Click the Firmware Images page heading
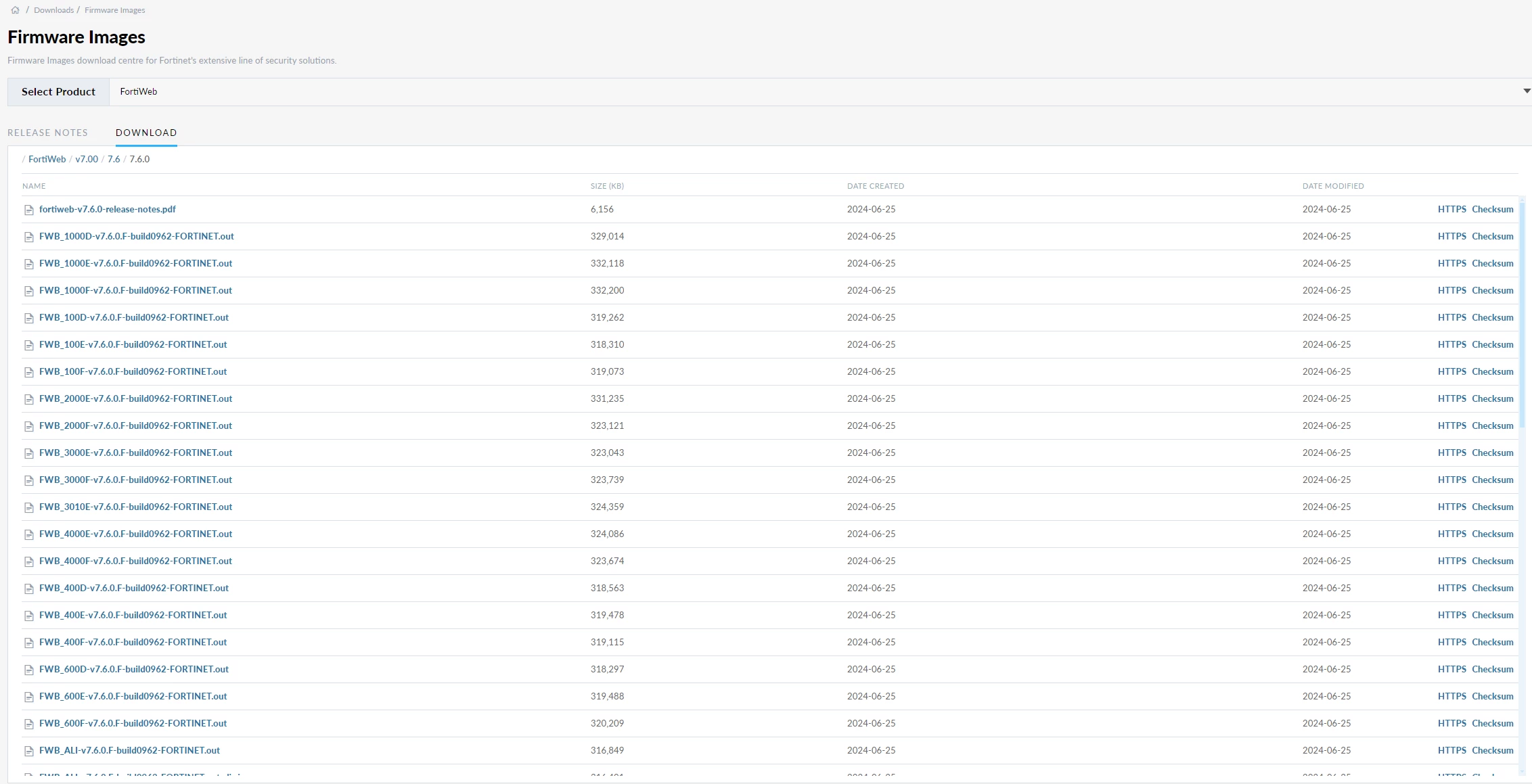 [76, 37]
